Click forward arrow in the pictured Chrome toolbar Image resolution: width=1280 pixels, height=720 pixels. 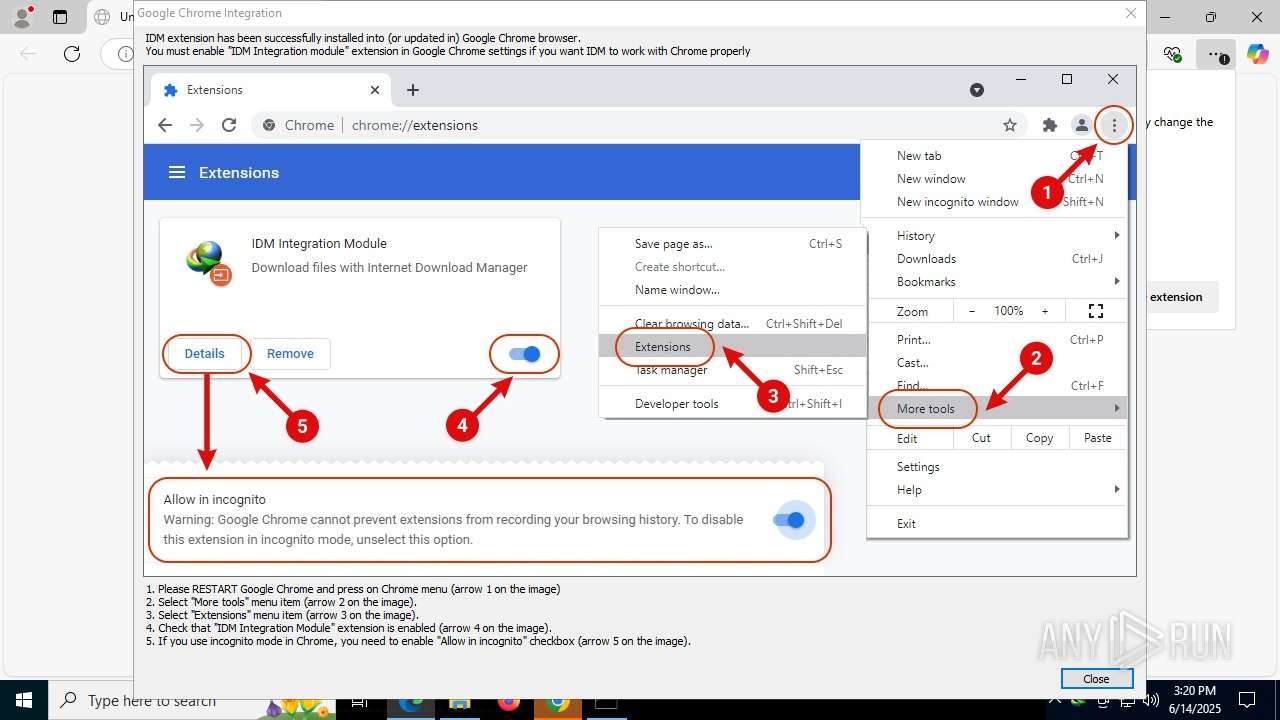click(197, 125)
